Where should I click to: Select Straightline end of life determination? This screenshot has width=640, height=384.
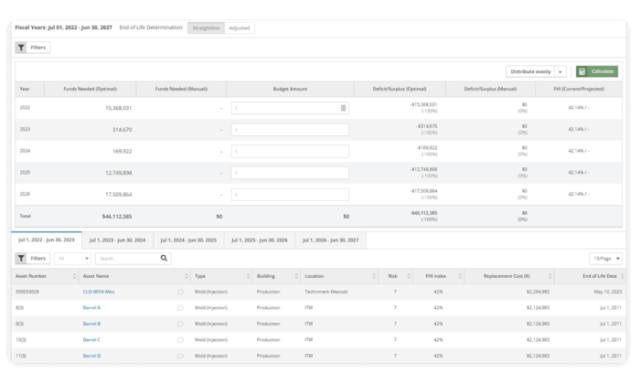(206, 28)
